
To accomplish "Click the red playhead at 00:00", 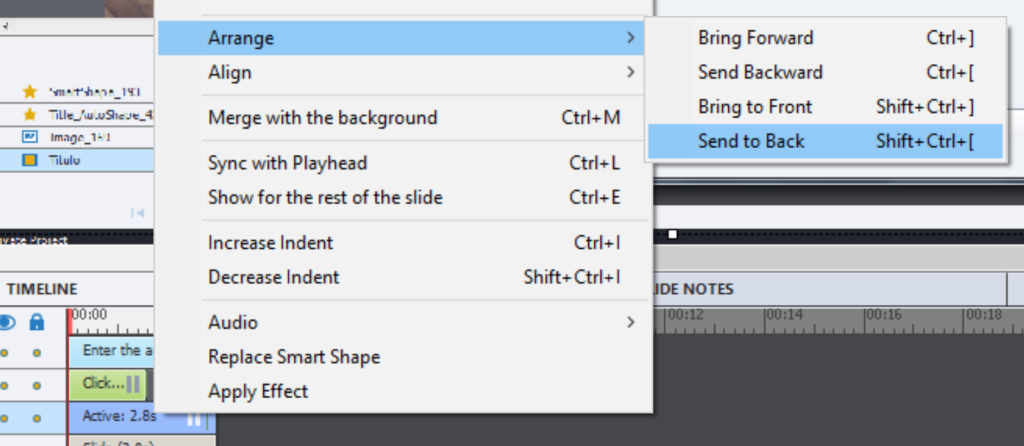I will [70, 320].
